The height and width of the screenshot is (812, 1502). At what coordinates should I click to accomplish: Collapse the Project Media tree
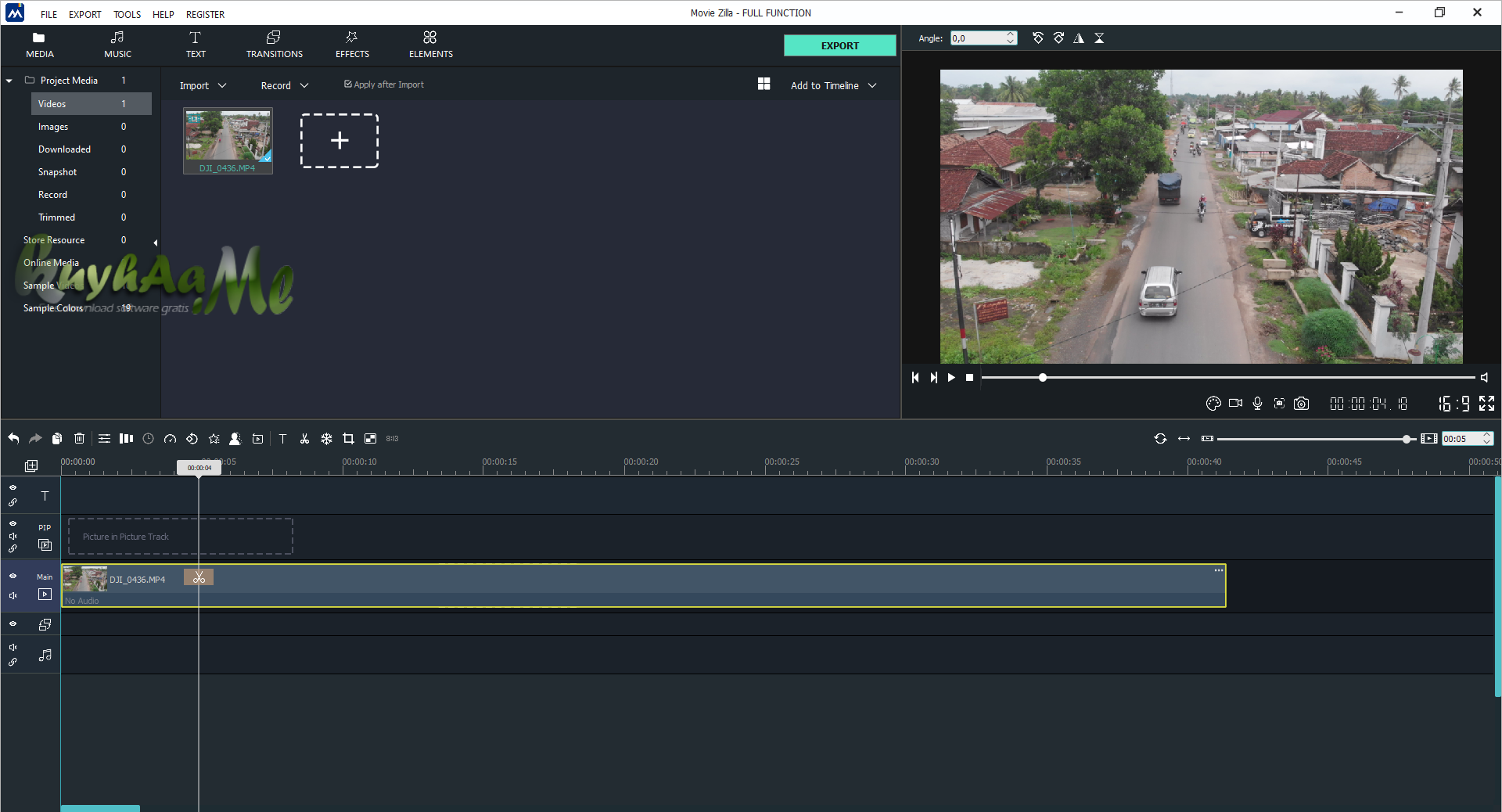(x=9, y=80)
